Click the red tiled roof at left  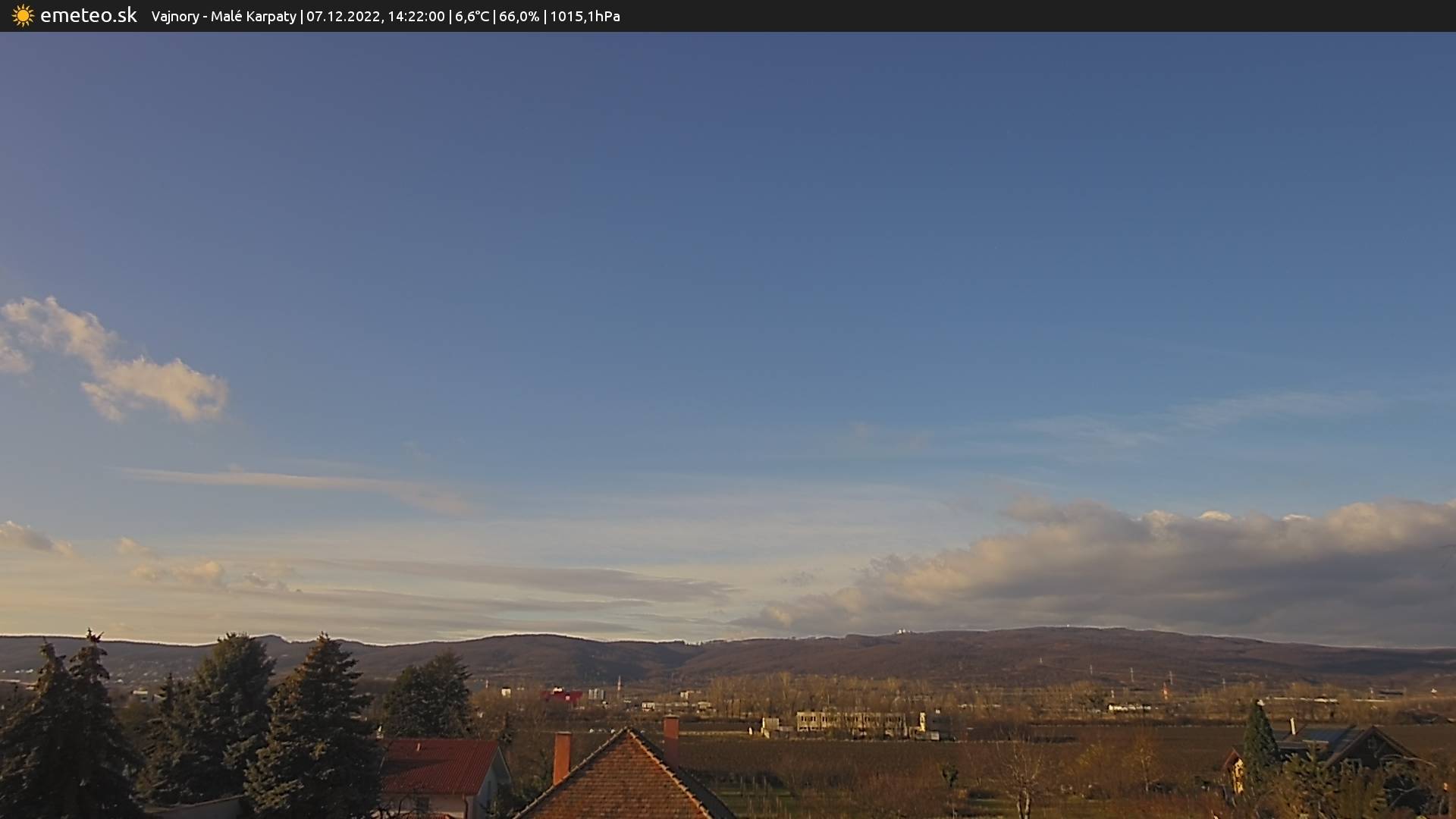click(x=440, y=766)
